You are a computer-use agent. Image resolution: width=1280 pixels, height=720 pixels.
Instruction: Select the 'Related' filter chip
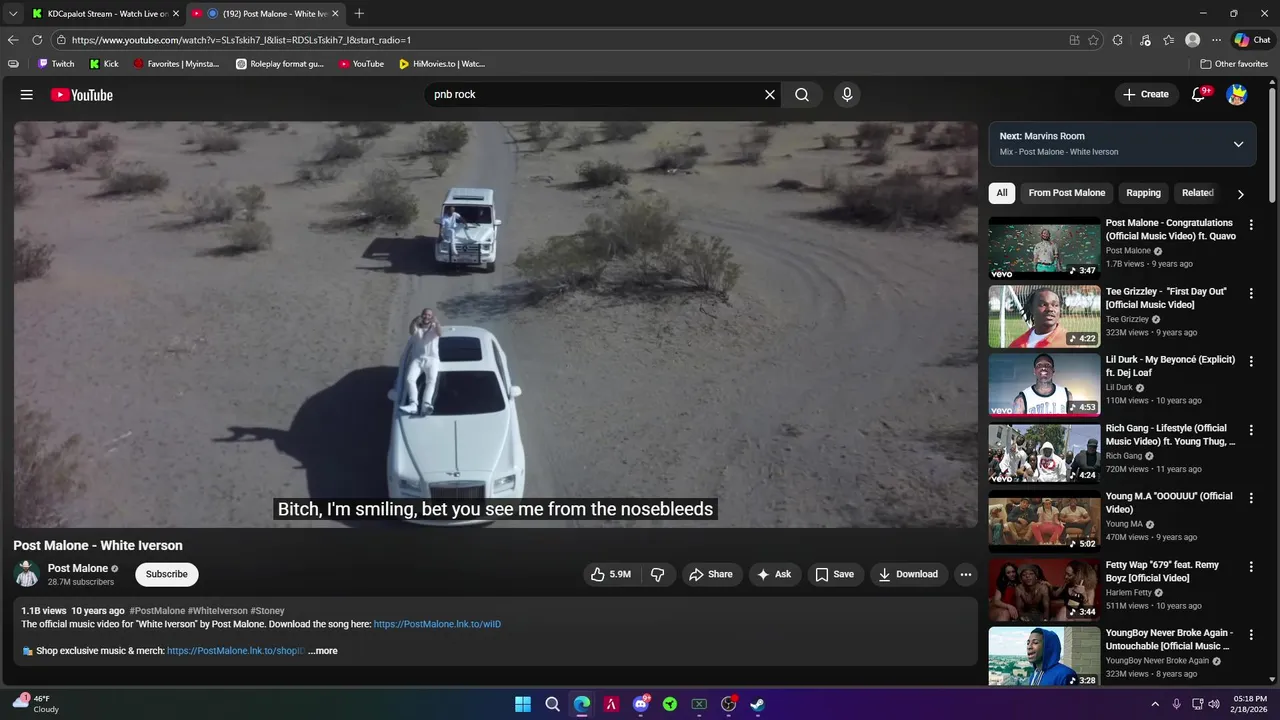(1197, 193)
